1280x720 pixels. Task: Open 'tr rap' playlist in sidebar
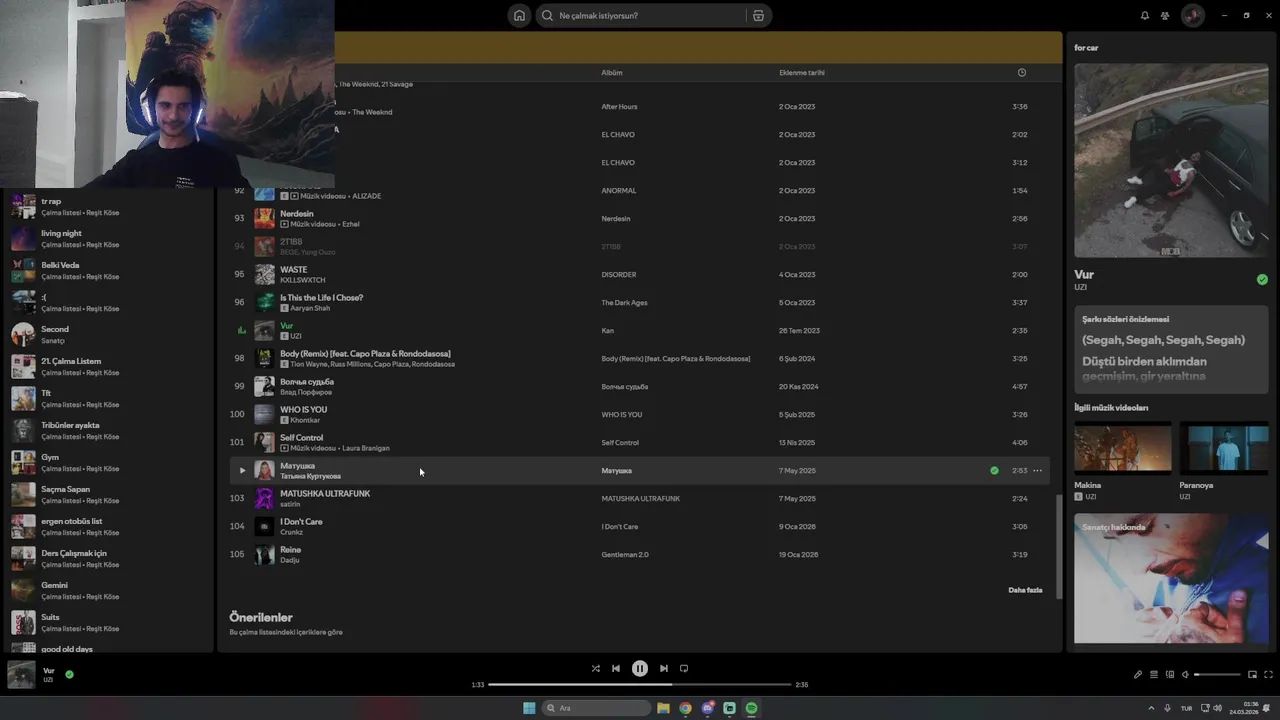click(107, 207)
